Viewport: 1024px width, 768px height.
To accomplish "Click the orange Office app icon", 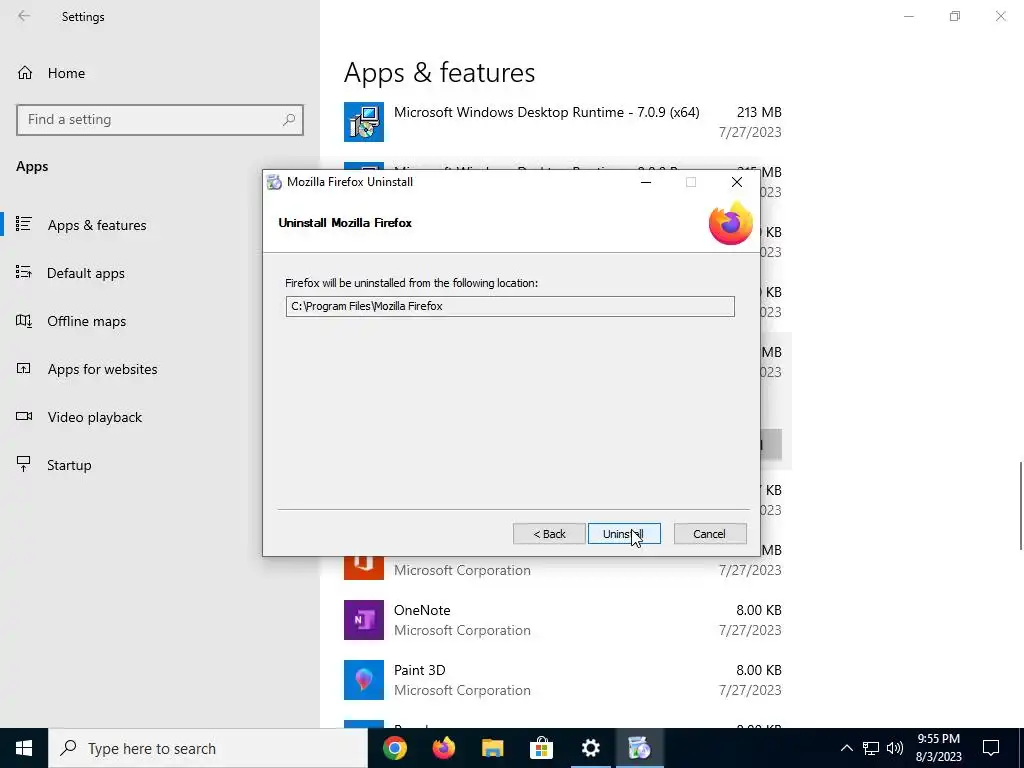I will (364, 568).
